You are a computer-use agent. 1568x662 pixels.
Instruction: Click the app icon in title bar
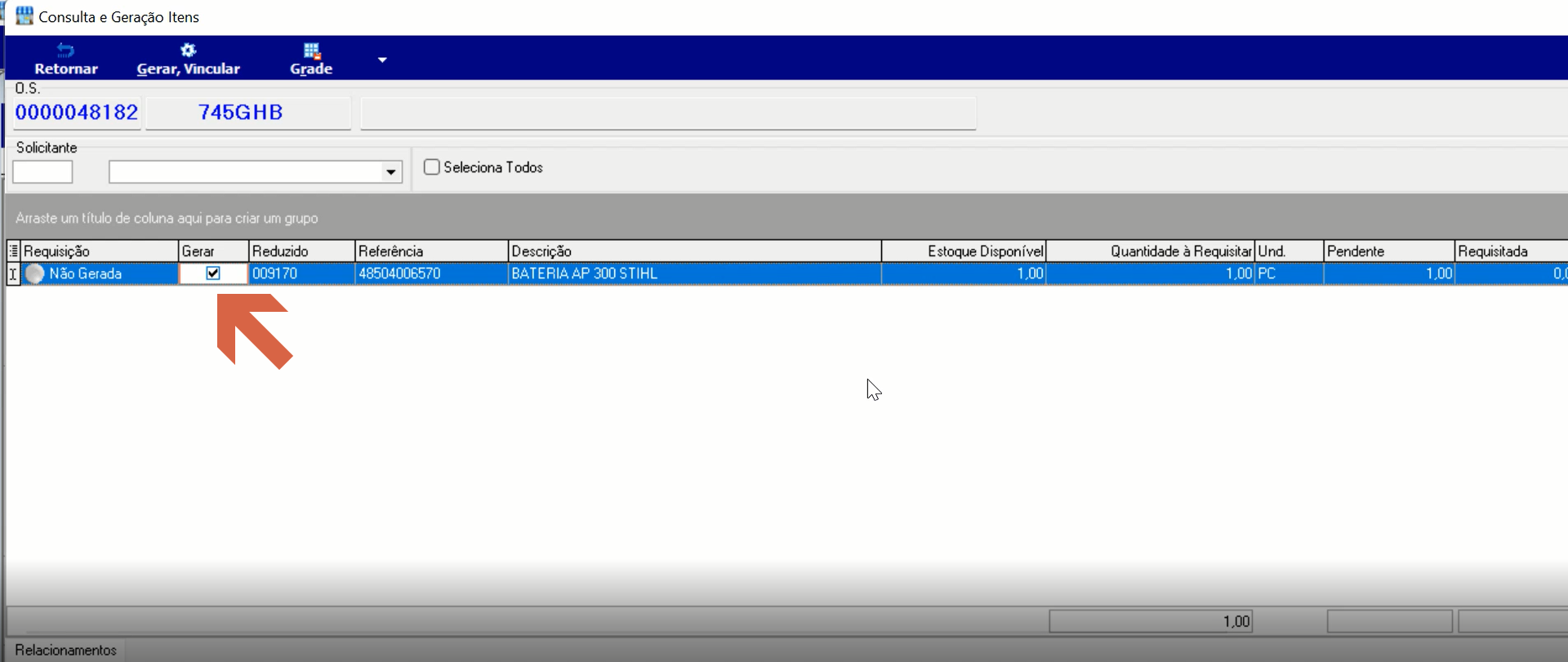(x=24, y=16)
